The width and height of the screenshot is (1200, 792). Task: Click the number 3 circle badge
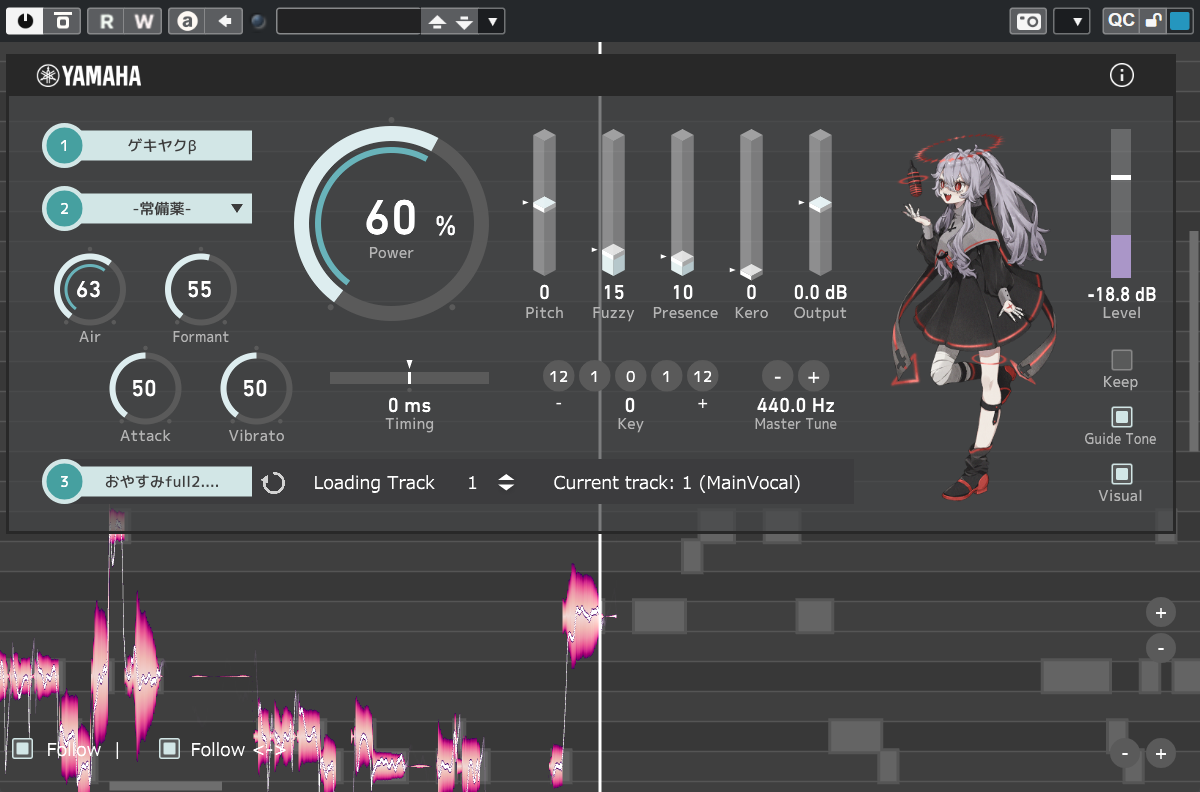[x=64, y=482]
